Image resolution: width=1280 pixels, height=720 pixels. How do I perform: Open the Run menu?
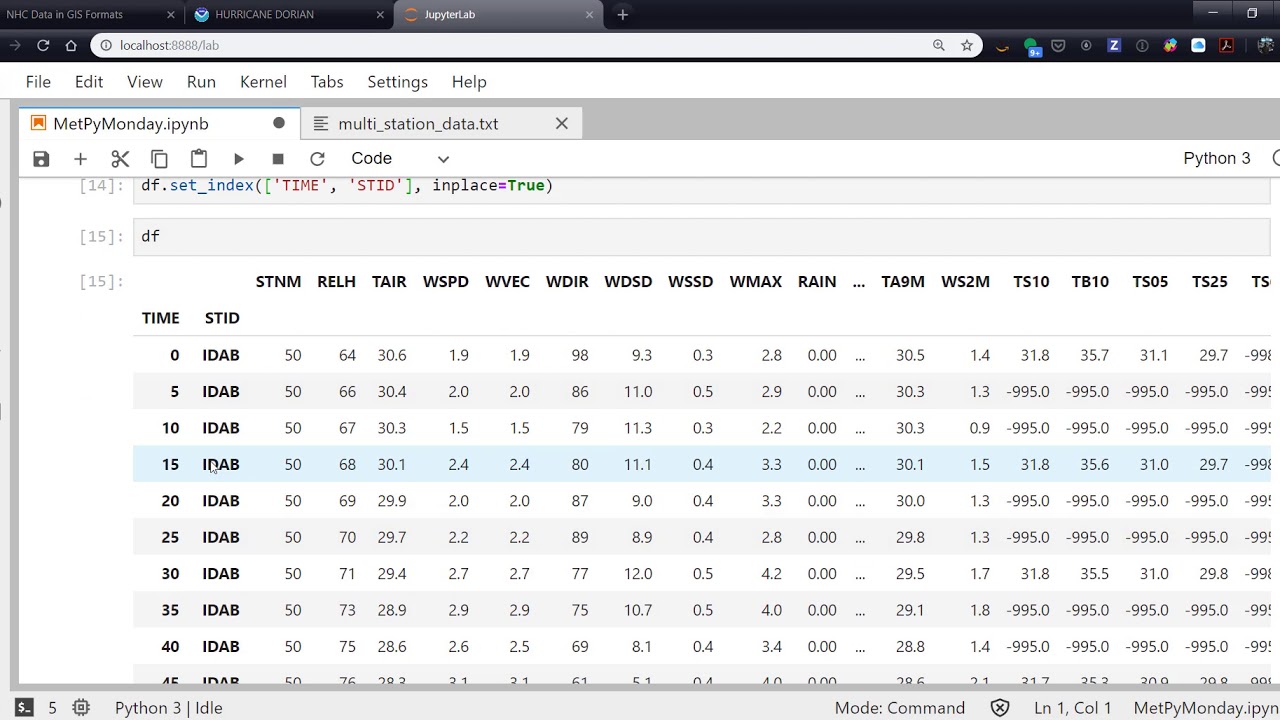click(201, 82)
